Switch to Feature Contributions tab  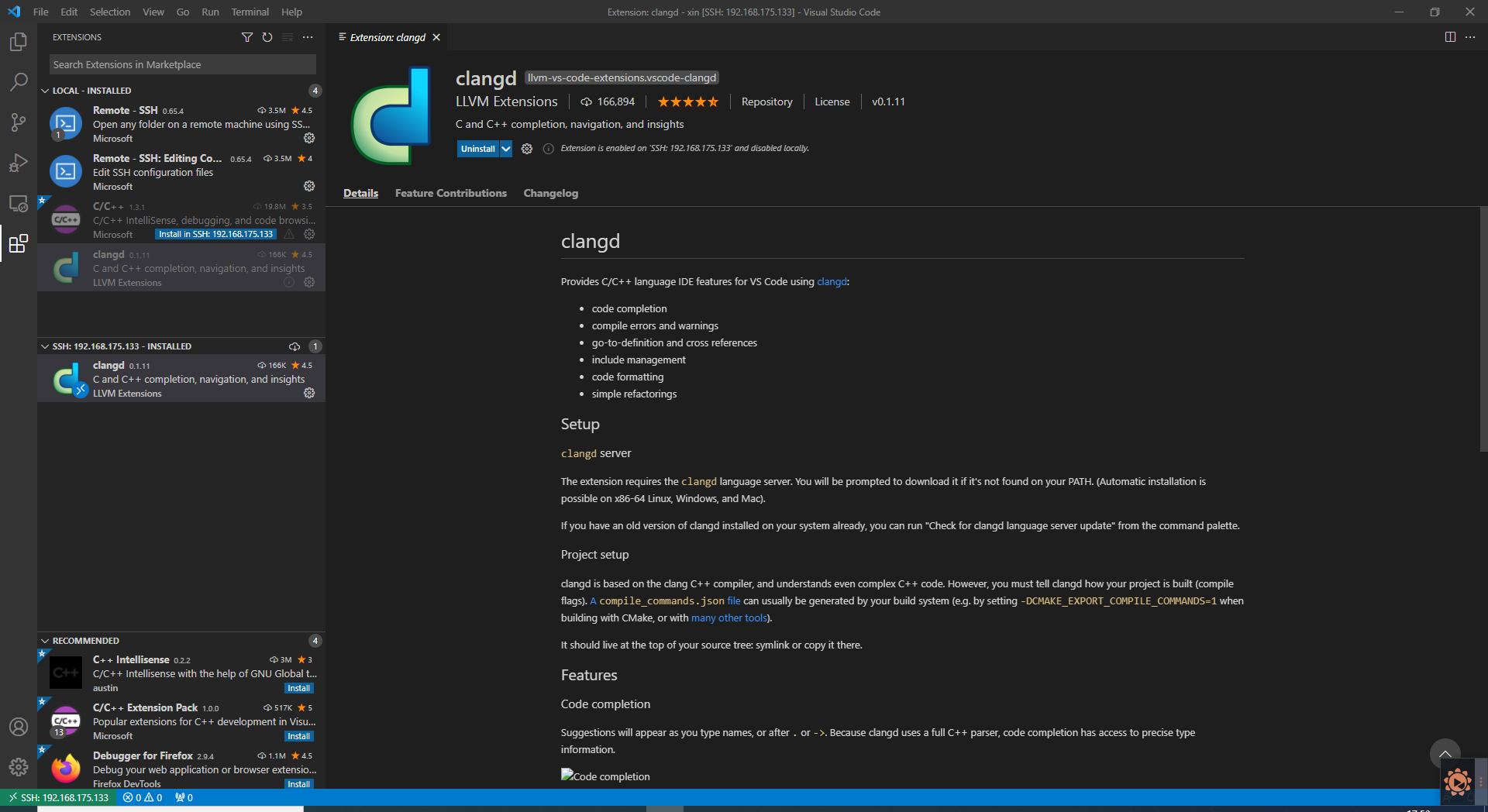(451, 193)
